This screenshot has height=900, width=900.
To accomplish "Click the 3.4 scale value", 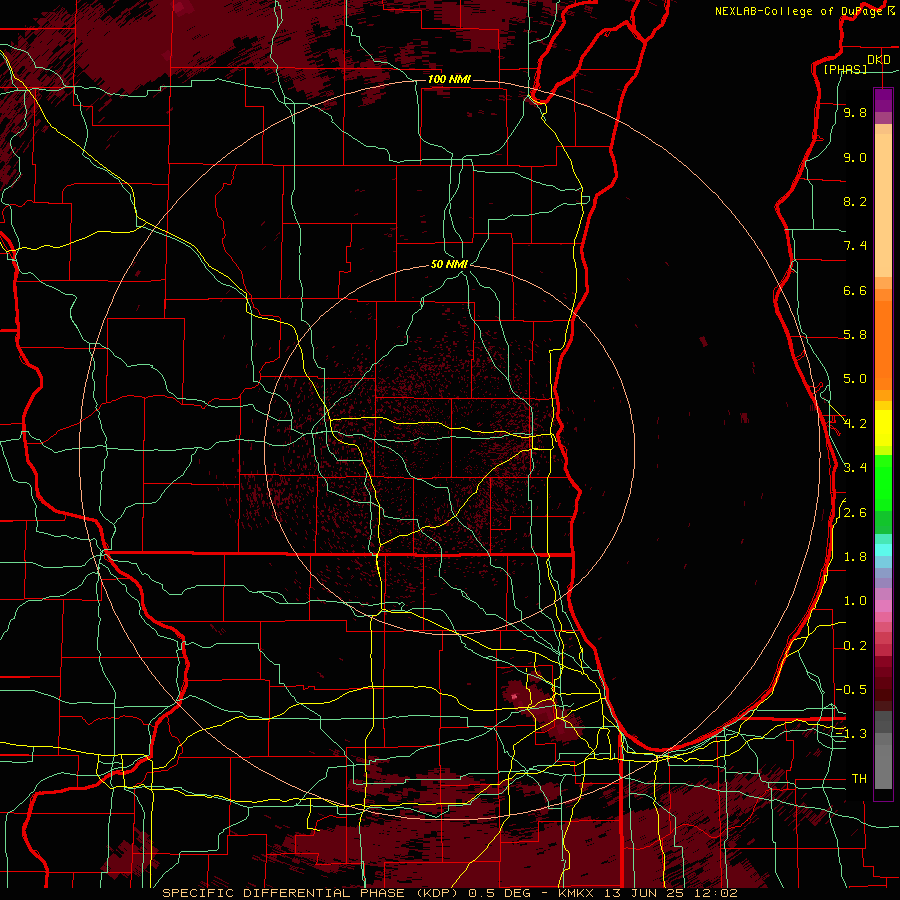I will click(855, 468).
